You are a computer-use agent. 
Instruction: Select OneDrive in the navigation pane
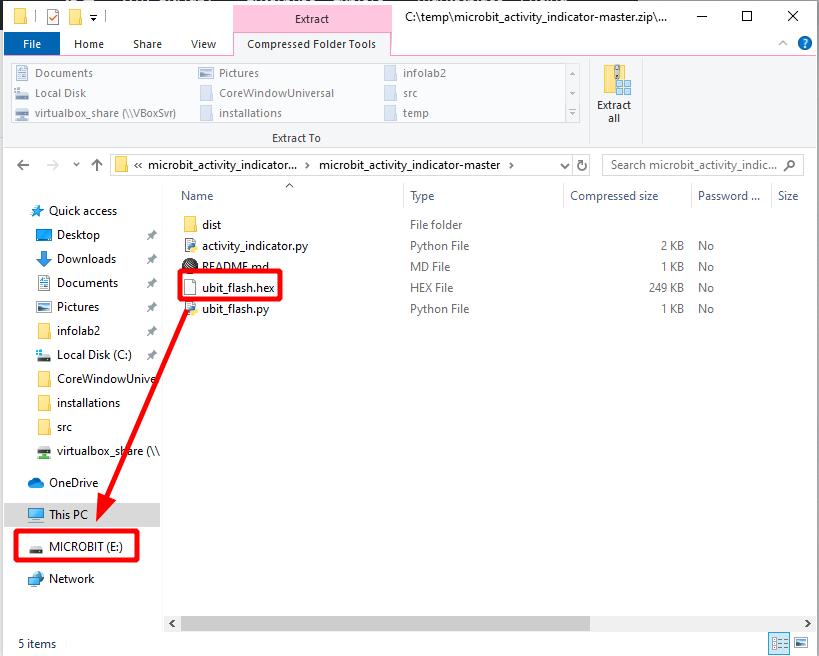(x=73, y=483)
